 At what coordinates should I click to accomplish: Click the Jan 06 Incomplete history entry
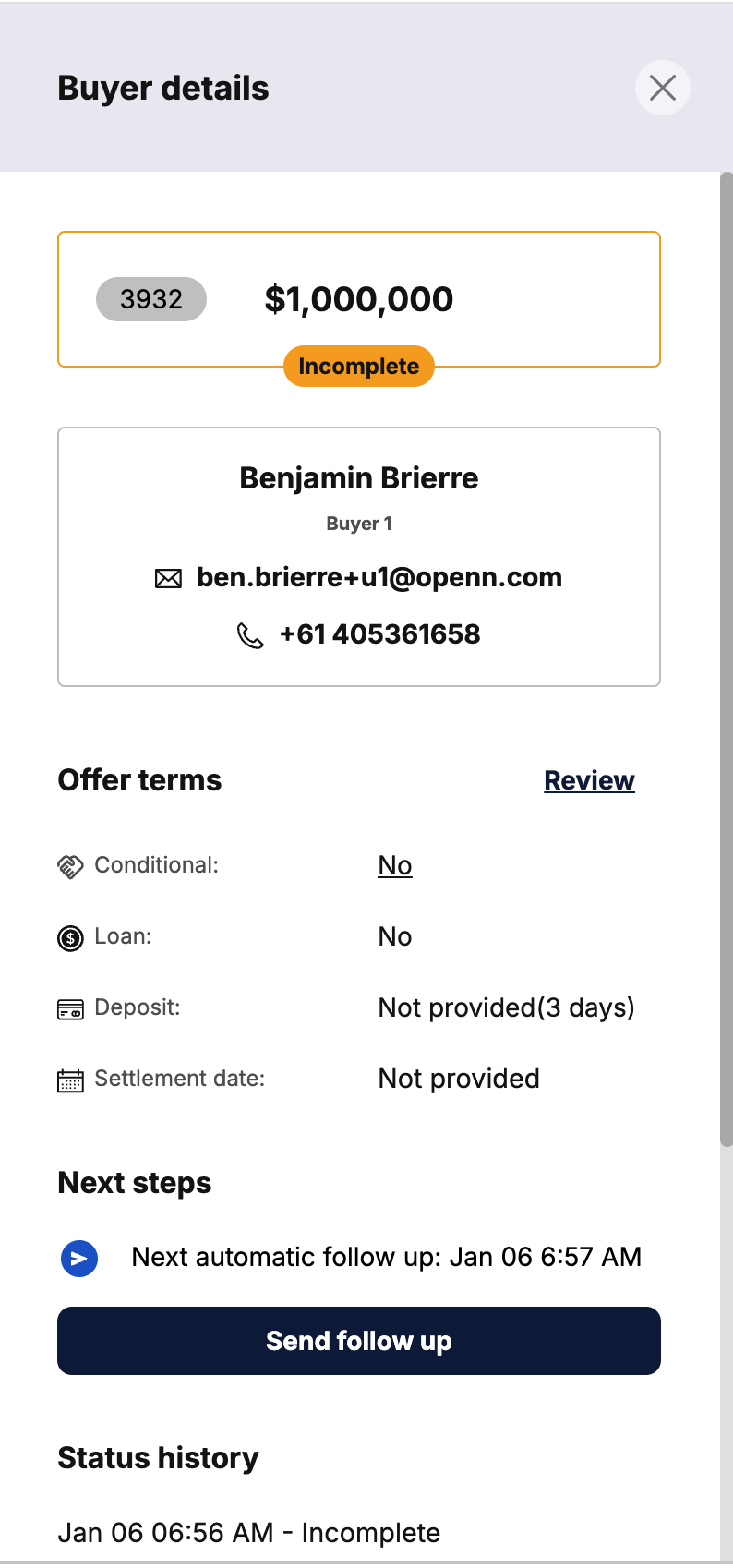pyautogui.click(x=249, y=1533)
